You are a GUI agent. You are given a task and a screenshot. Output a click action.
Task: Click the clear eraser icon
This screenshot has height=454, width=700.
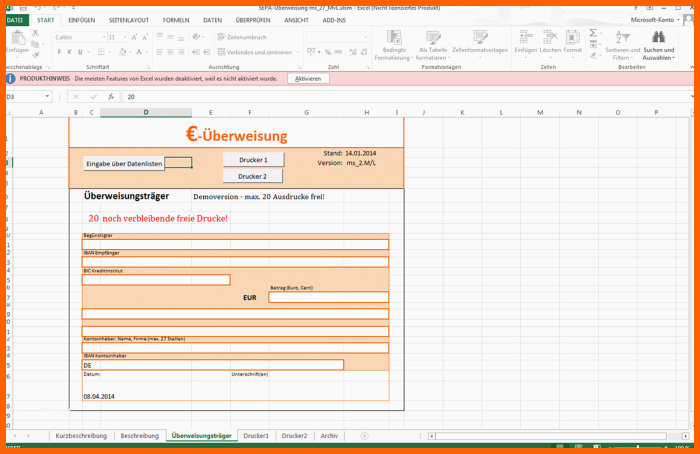pos(593,55)
